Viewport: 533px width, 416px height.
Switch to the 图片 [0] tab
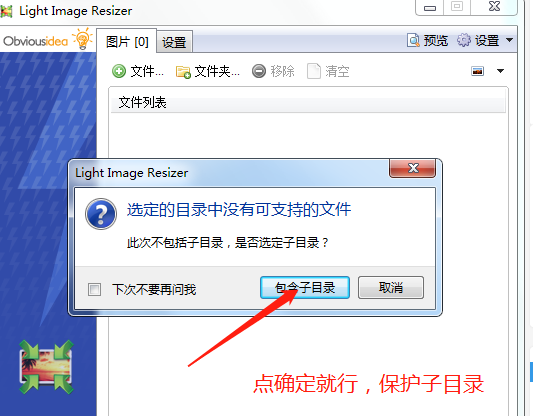coord(127,42)
